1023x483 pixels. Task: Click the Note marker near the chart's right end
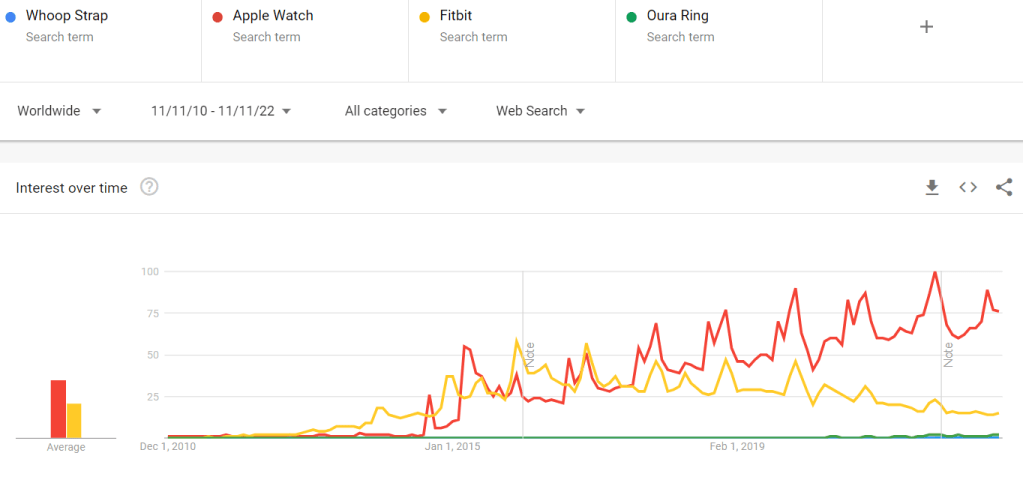pyautogui.click(x=948, y=355)
